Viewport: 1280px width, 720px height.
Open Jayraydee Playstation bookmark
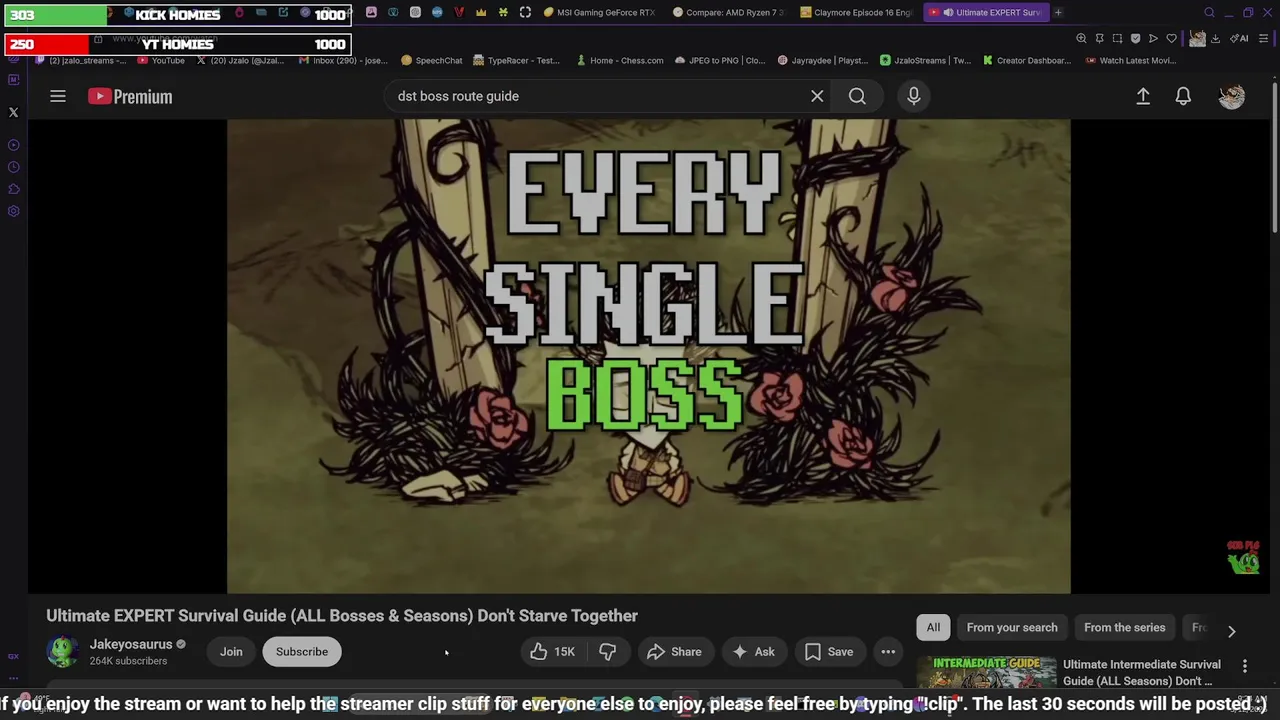click(822, 60)
